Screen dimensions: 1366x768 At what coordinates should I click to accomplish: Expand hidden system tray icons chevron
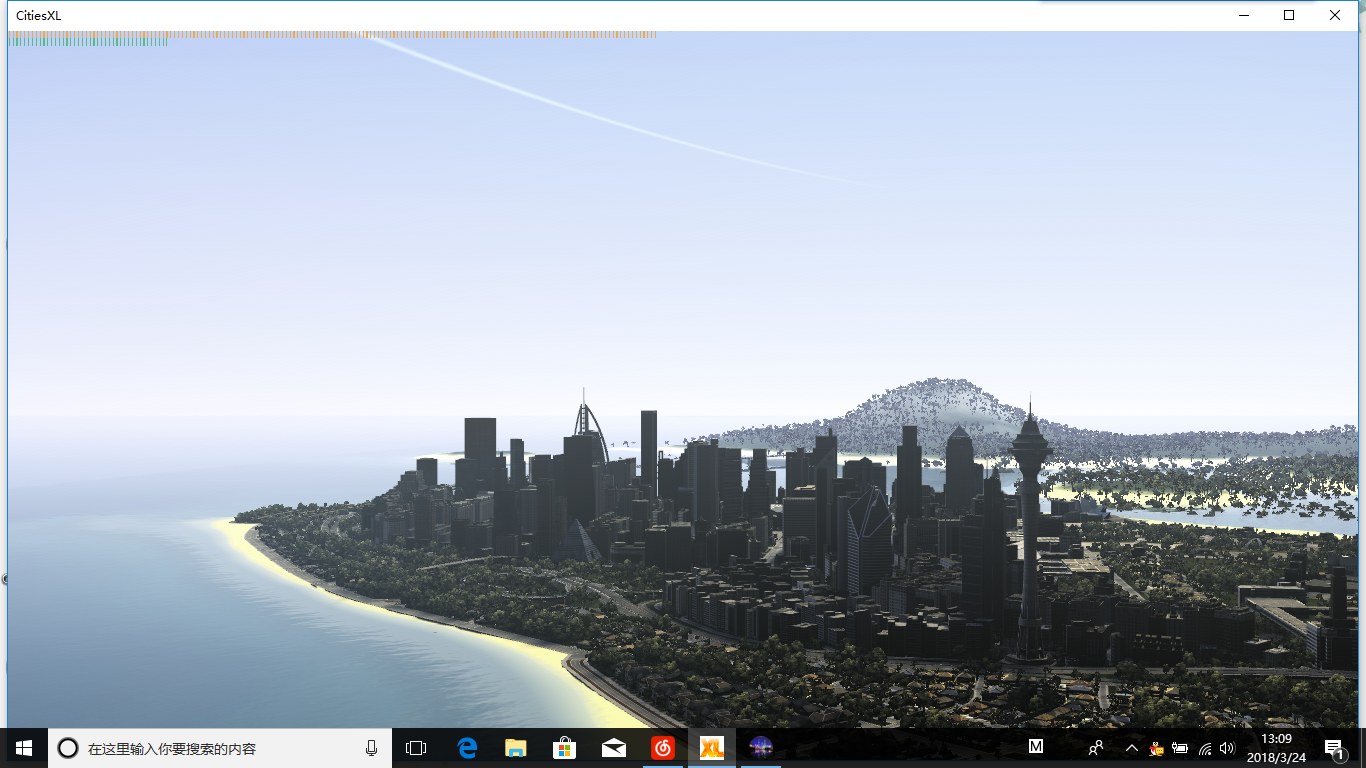tap(1132, 748)
